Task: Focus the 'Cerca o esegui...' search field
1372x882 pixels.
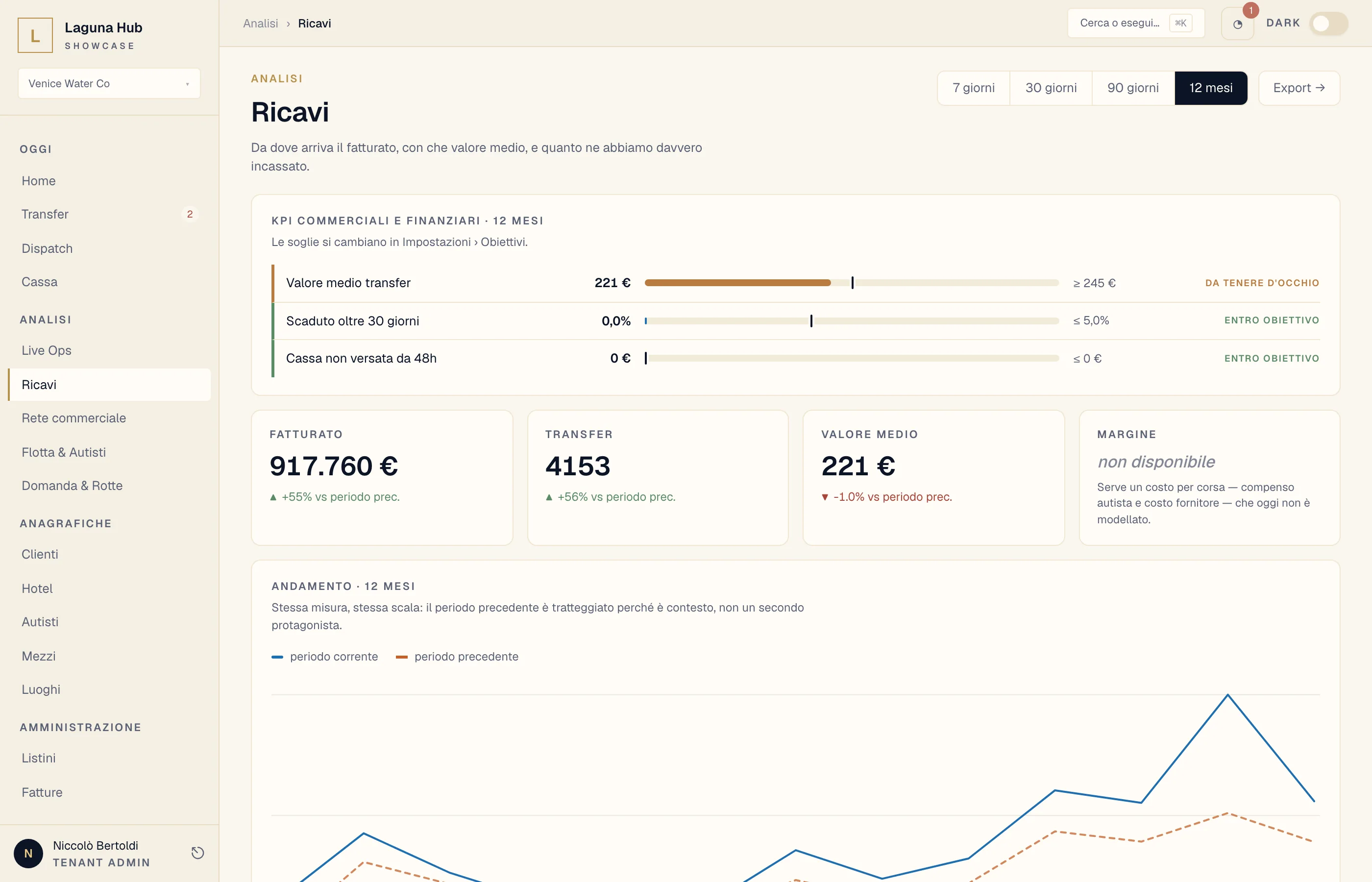Action: (1136, 24)
